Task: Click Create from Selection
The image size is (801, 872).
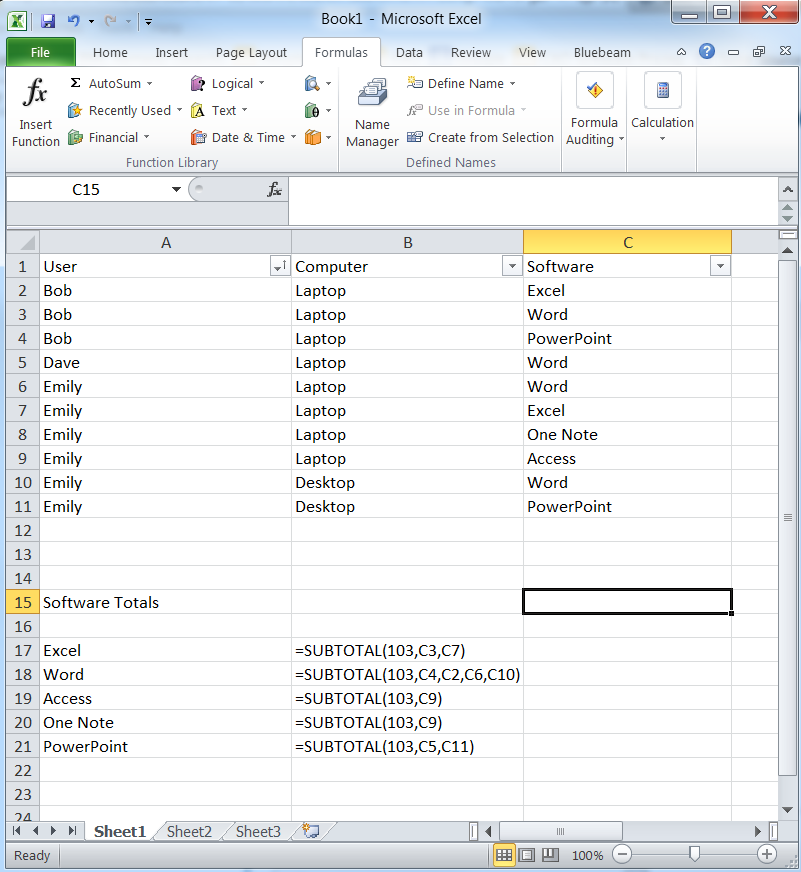Action: pos(480,137)
